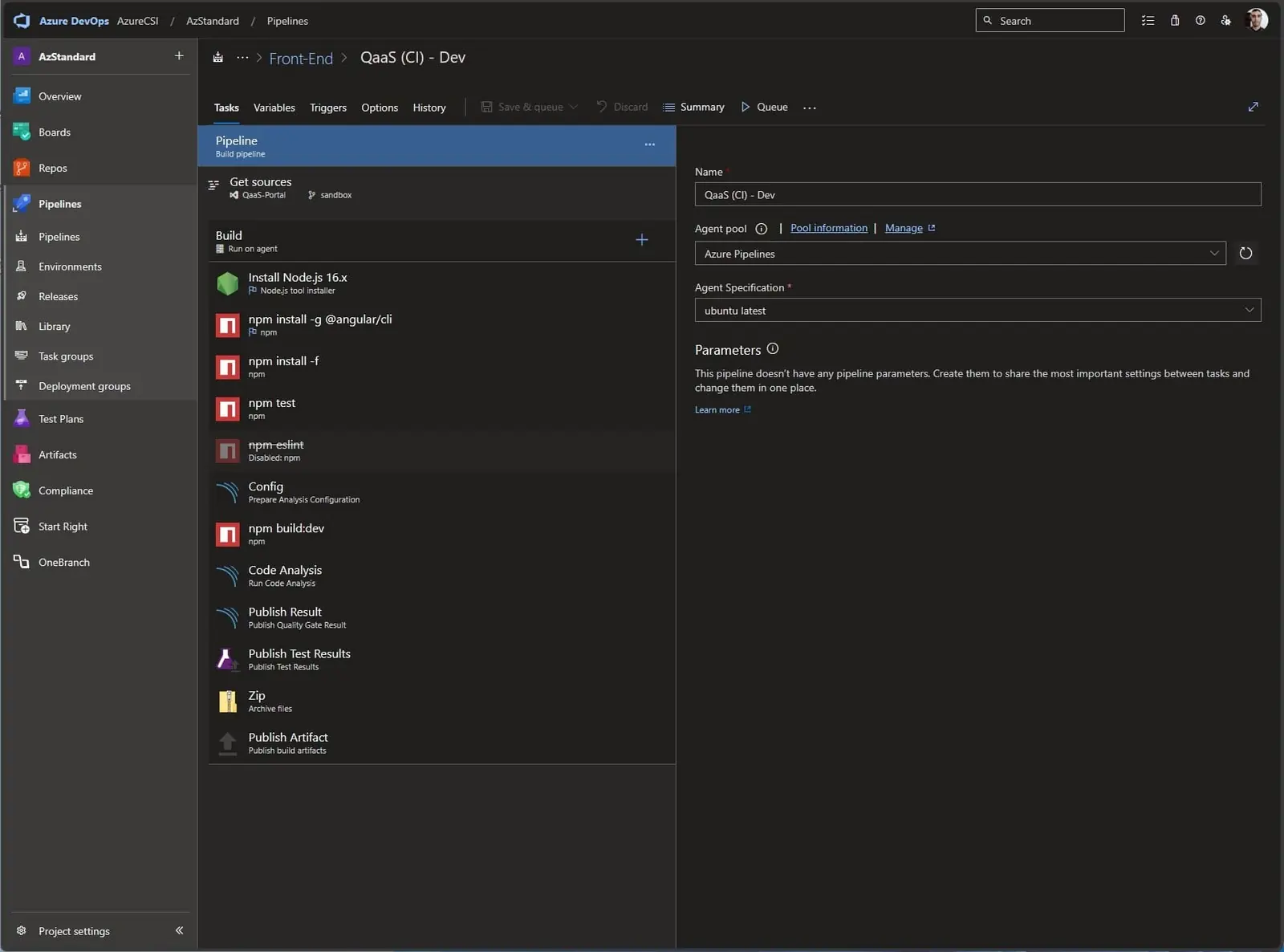Collapse the sidebar with double chevron icon

click(179, 930)
